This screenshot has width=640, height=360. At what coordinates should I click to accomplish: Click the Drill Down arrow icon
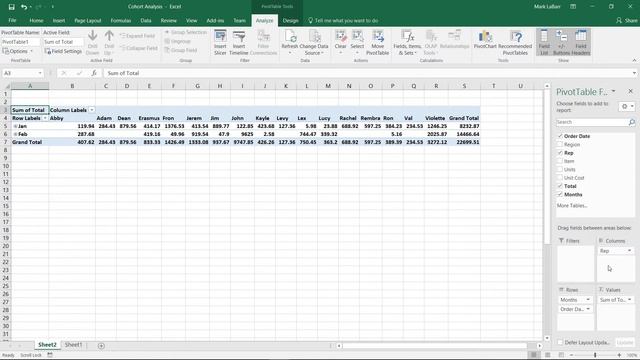pyautogui.click(x=93, y=36)
